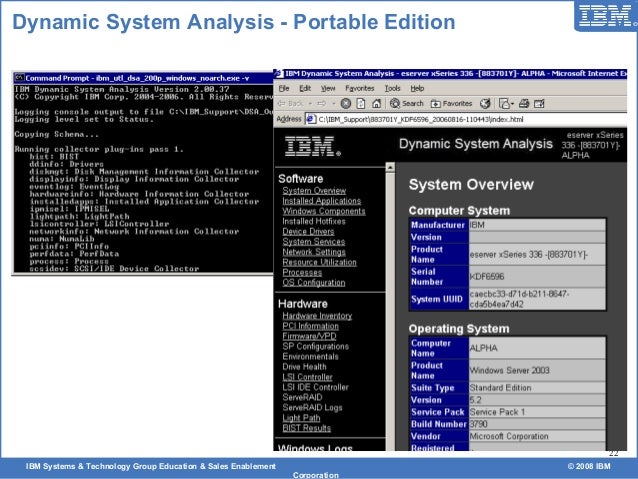Open the Mail button dropdown arrow
638x479 pixels.
point(512,104)
